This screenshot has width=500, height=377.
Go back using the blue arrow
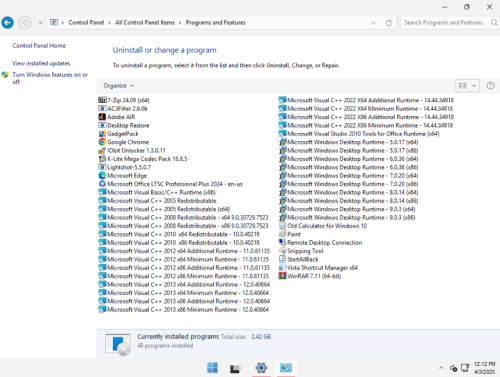point(7,23)
